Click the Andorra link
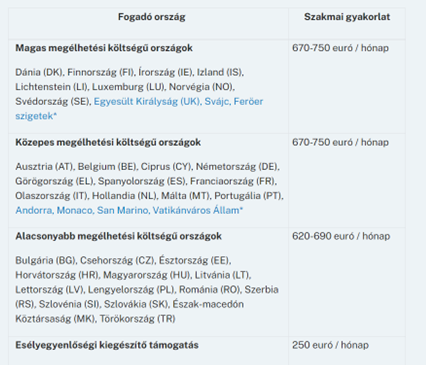The height and width of the screenshot is (365, 426). pos(34,210)
